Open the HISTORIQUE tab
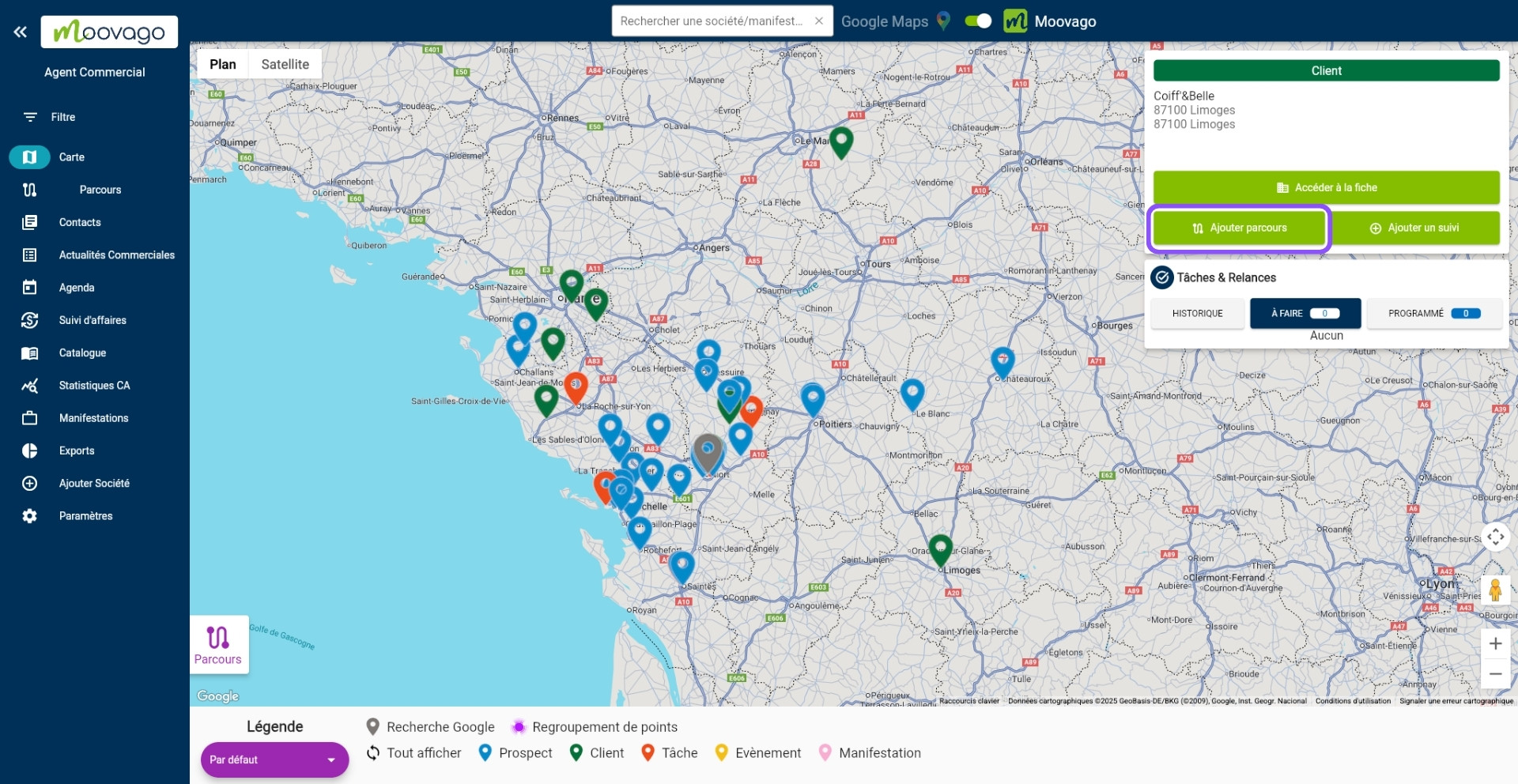The width and height of the screenshot is (1518, 784). tap(1197, 313)
